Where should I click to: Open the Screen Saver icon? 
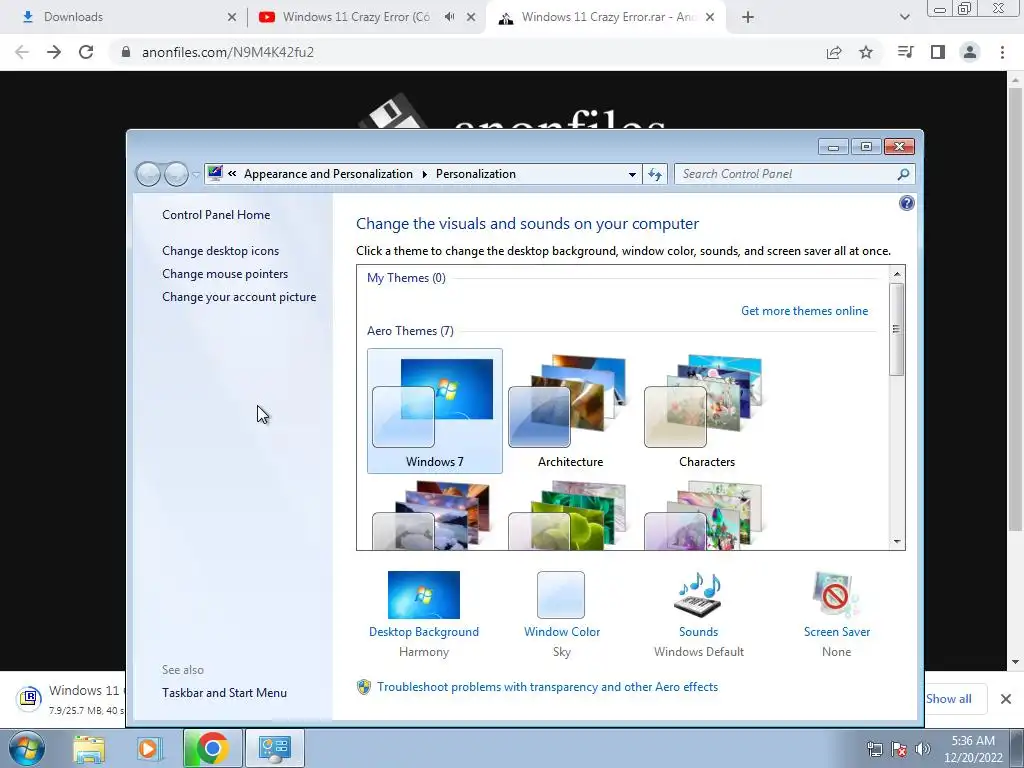pyautogui.click(x=837, y=595)
